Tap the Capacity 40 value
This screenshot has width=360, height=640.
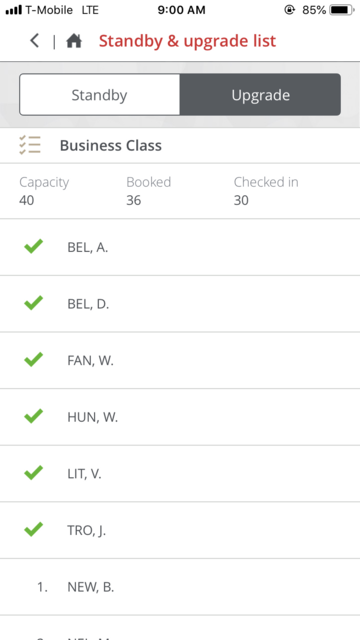tap(27, 200)
